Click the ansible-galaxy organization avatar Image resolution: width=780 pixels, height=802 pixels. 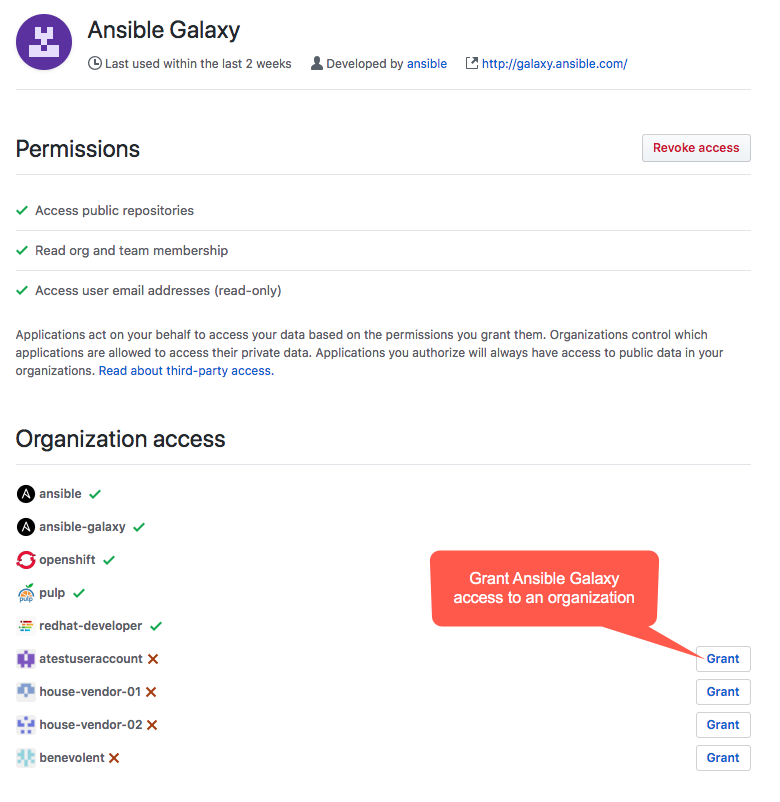(26, 527)
